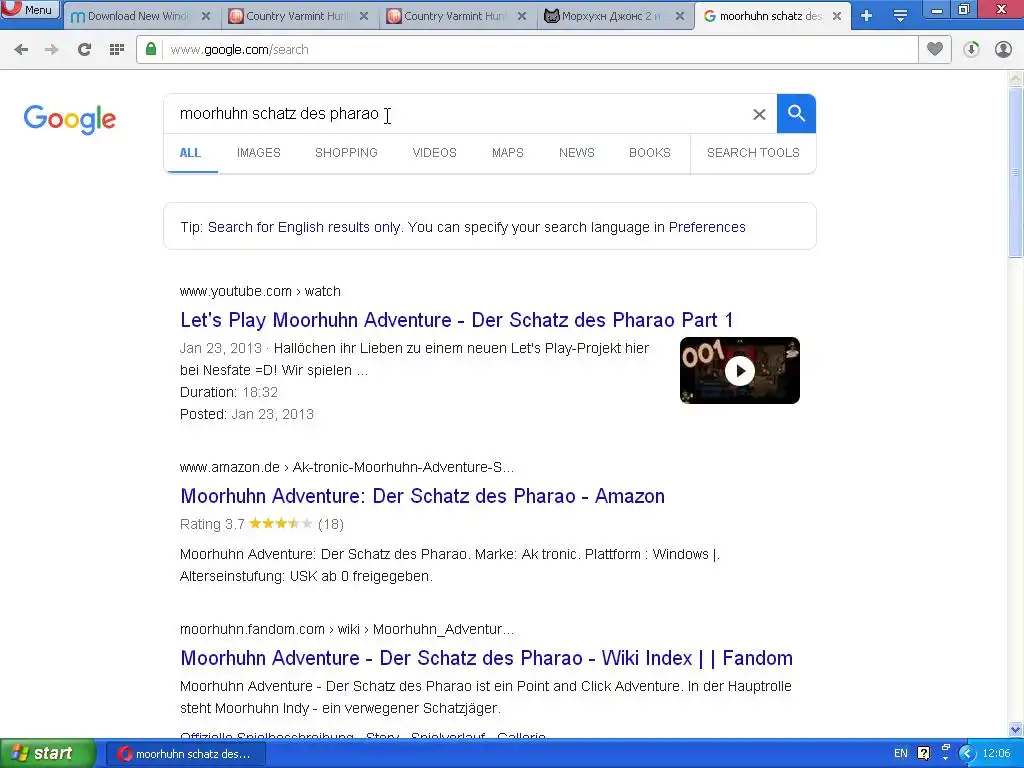Click the scrollbar up arrow
This screenshot has width=1024, height=768.
pyautogui.click(x=1016, y=79)
